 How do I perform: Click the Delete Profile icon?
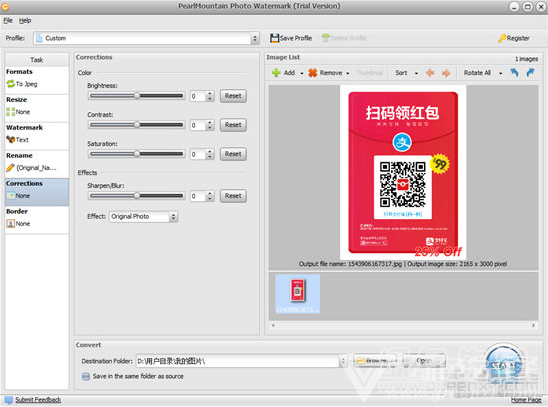(325, 38)
